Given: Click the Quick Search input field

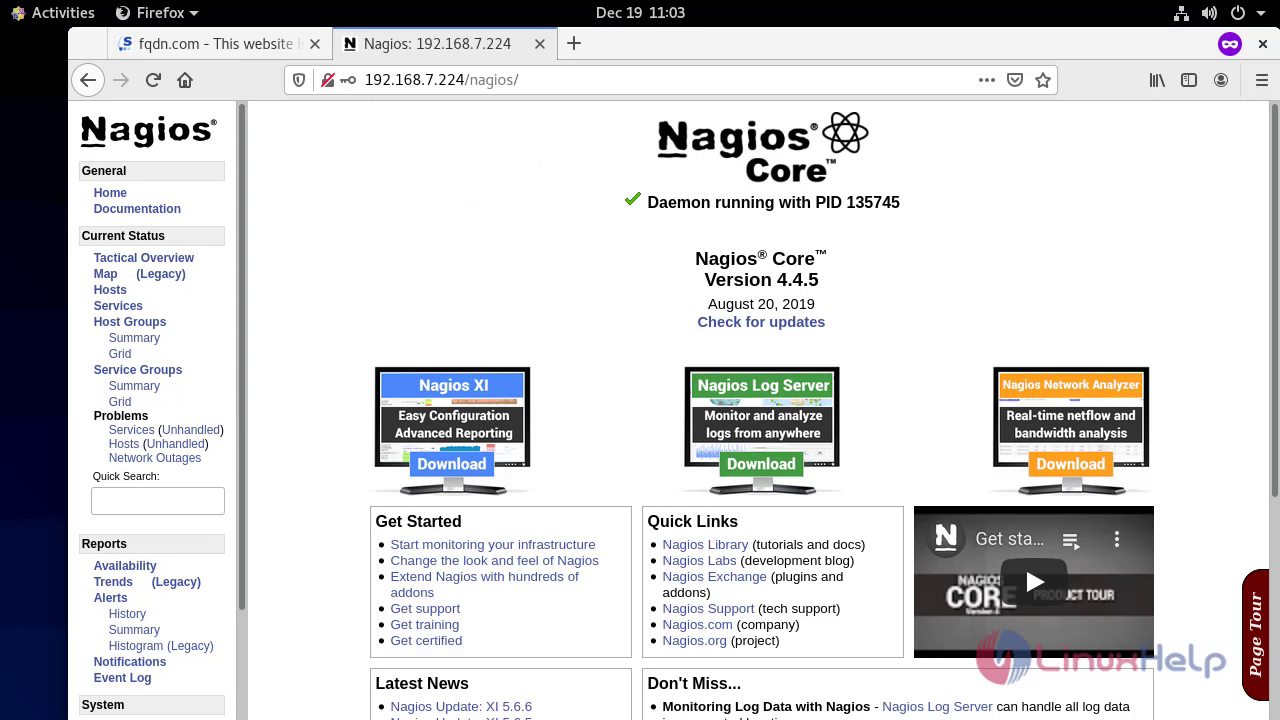Looking at the screenshot, I should [158, 501].
